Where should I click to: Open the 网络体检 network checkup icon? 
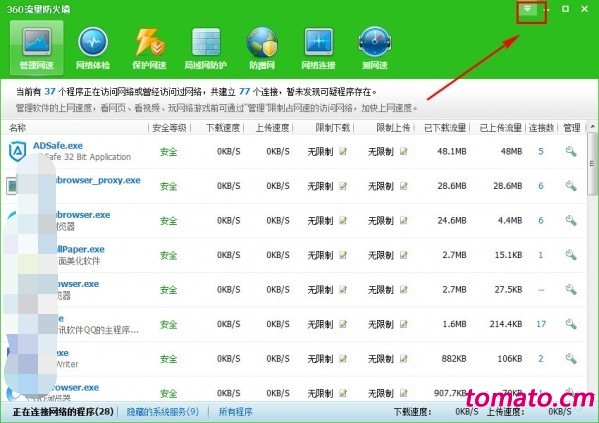click(x=93, y=48)
